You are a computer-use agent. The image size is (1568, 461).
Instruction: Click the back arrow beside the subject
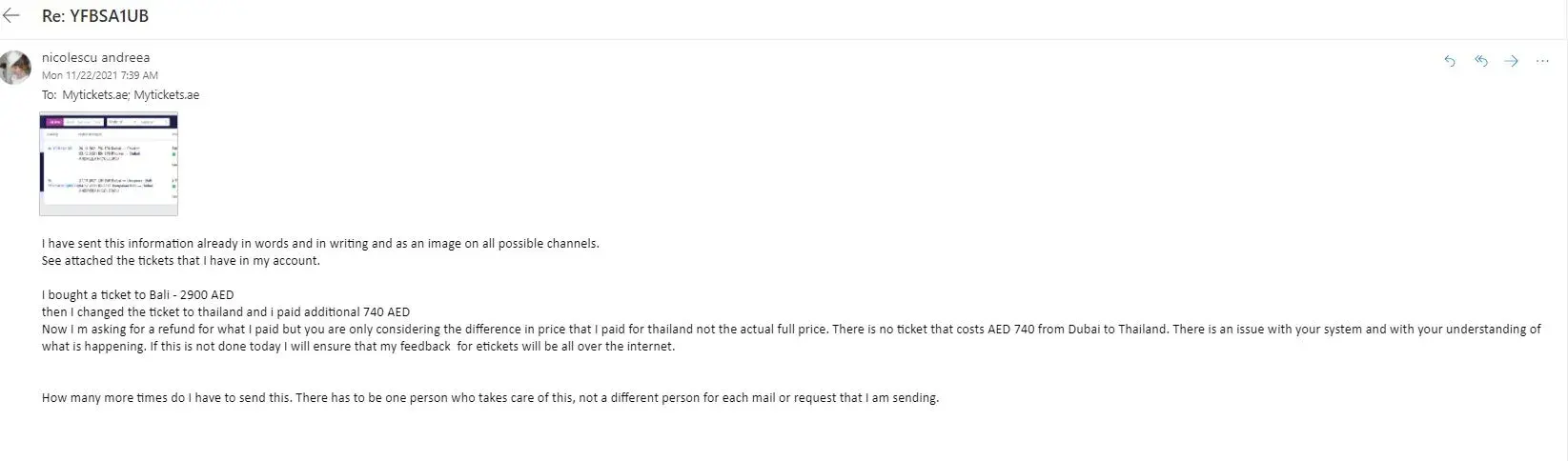point(11,16)
